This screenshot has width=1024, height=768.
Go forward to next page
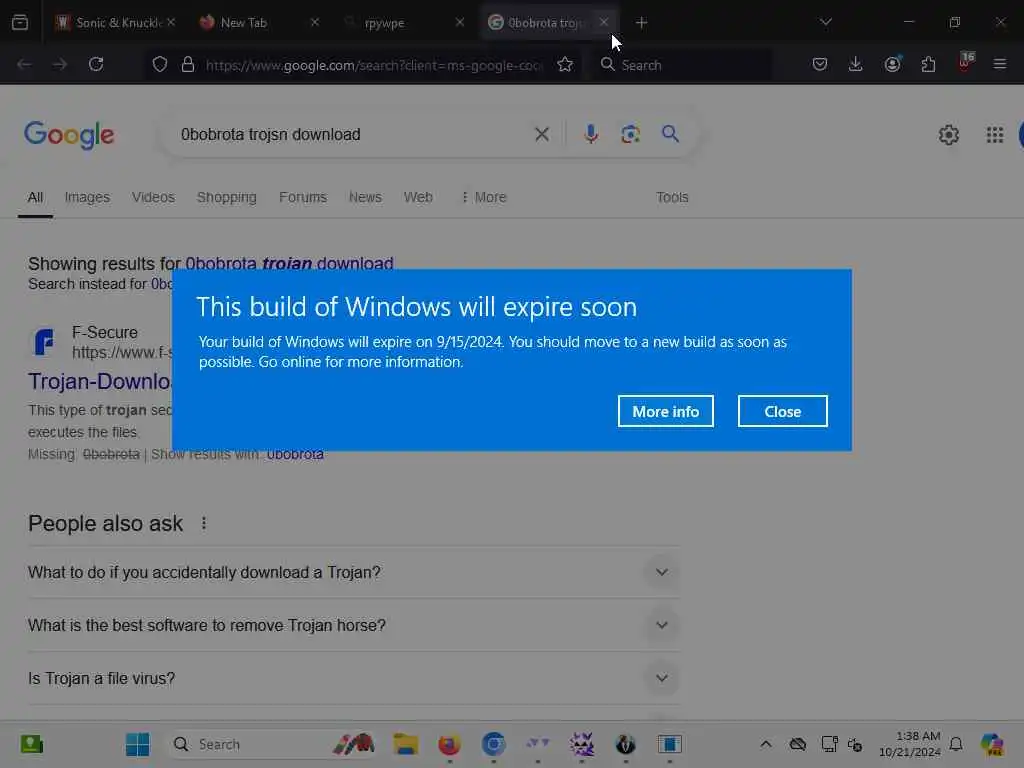point(60,64)
